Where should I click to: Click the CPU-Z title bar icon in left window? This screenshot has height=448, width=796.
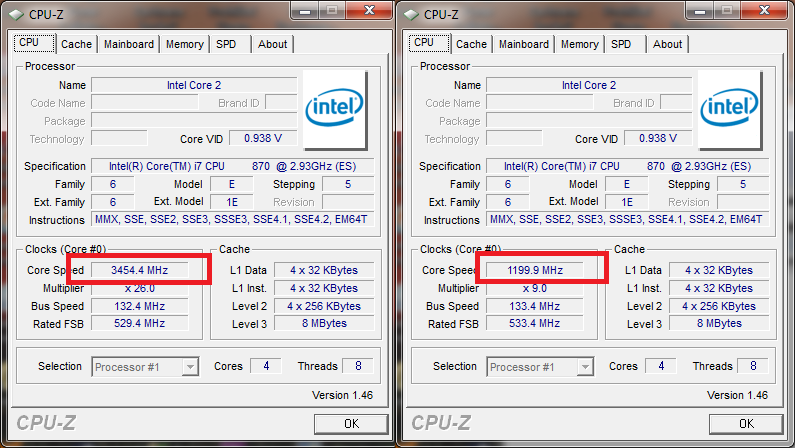[16, 15]
